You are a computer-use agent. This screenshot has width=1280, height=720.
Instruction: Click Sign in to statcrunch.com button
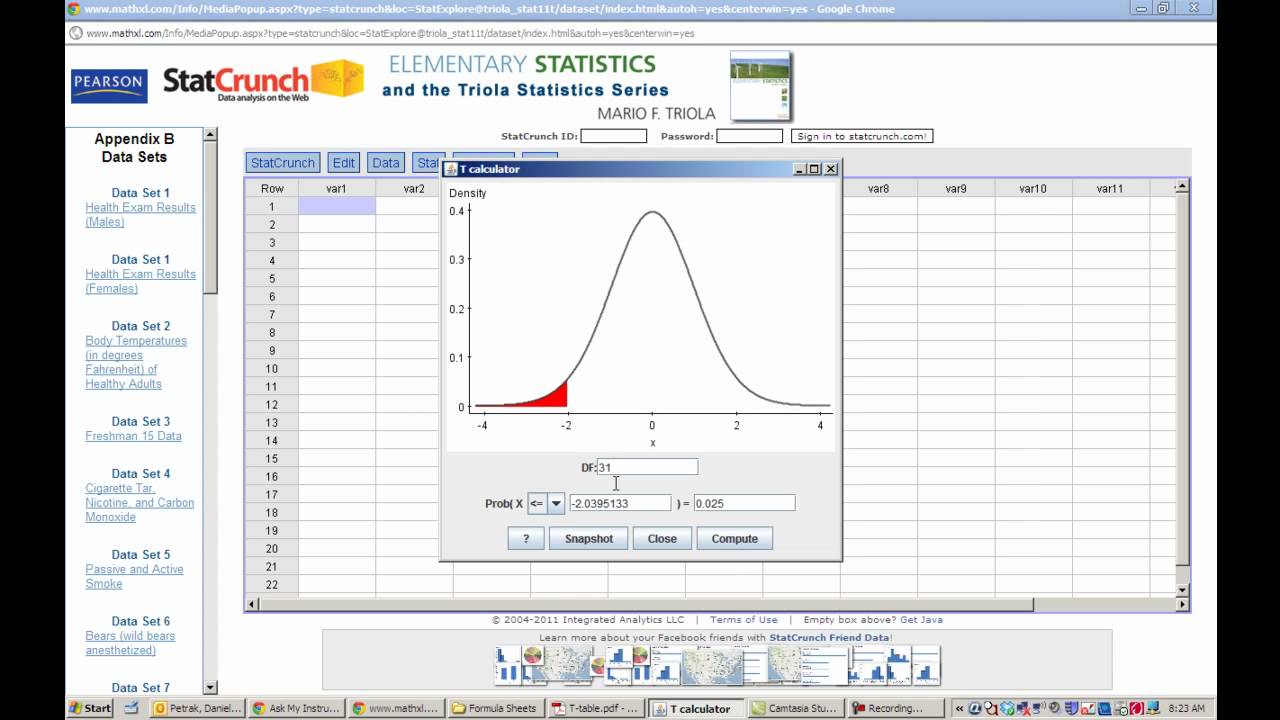pyautogui.click(x=862, y=136)
